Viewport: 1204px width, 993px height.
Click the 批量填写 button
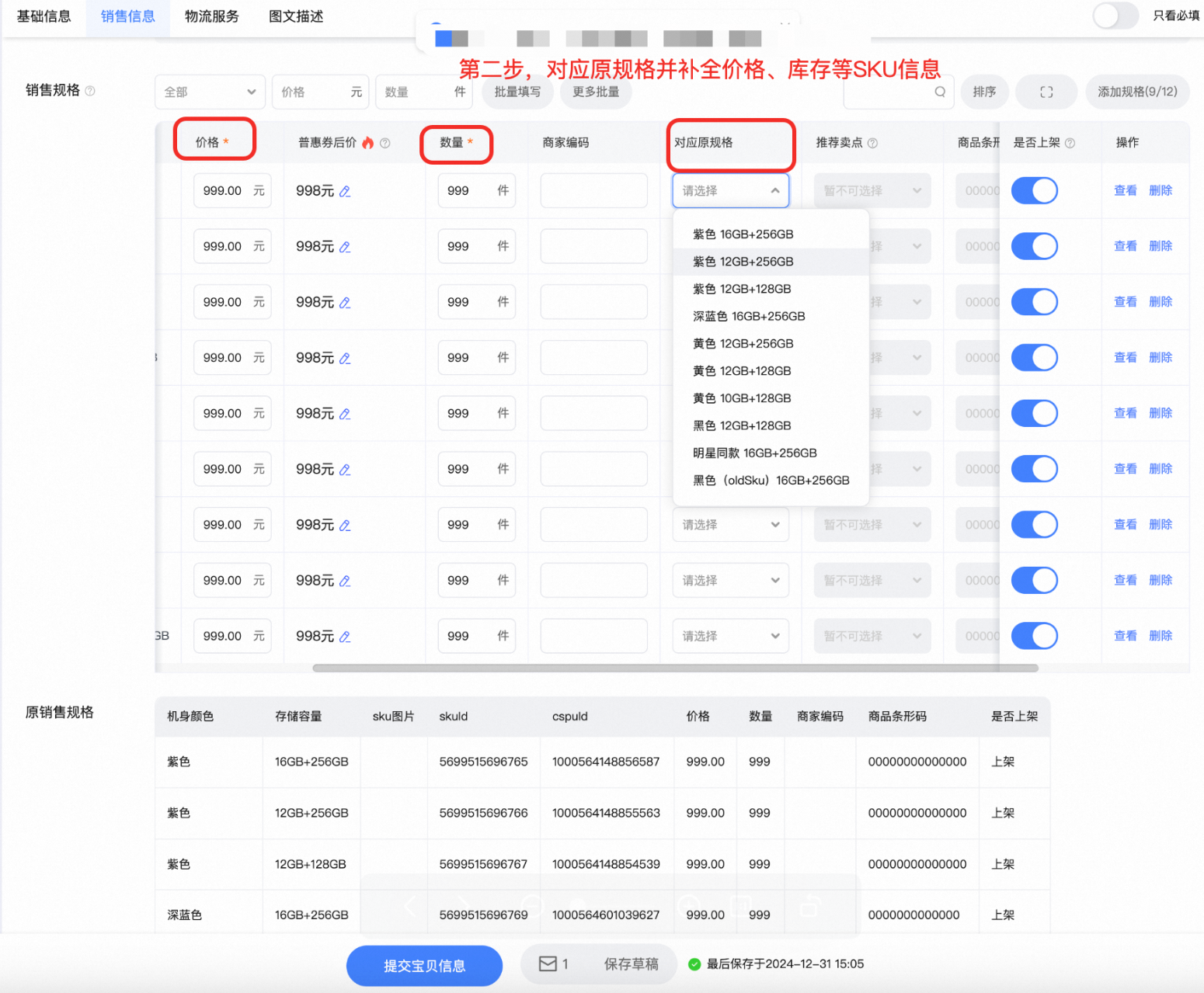click(x=517, y=92)
